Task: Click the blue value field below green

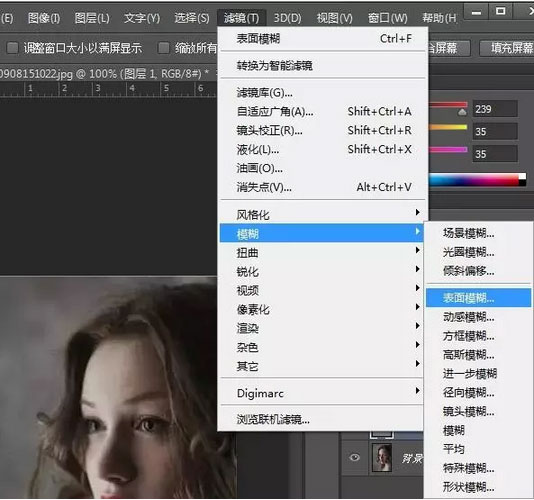Action: click(495, 154)
